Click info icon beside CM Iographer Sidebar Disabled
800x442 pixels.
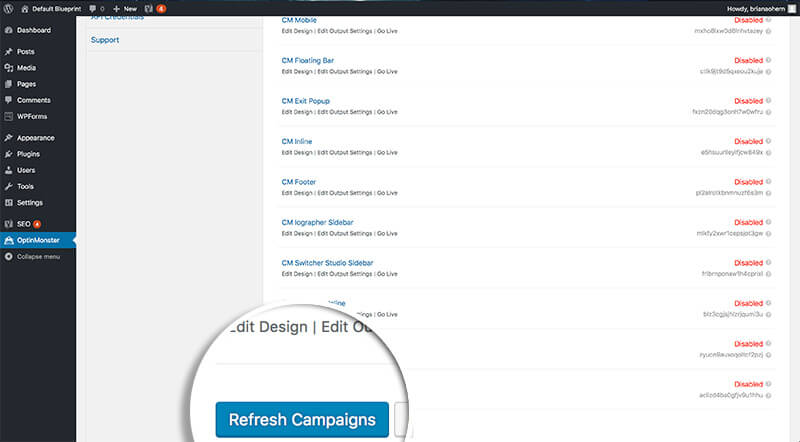coord(768,222)
